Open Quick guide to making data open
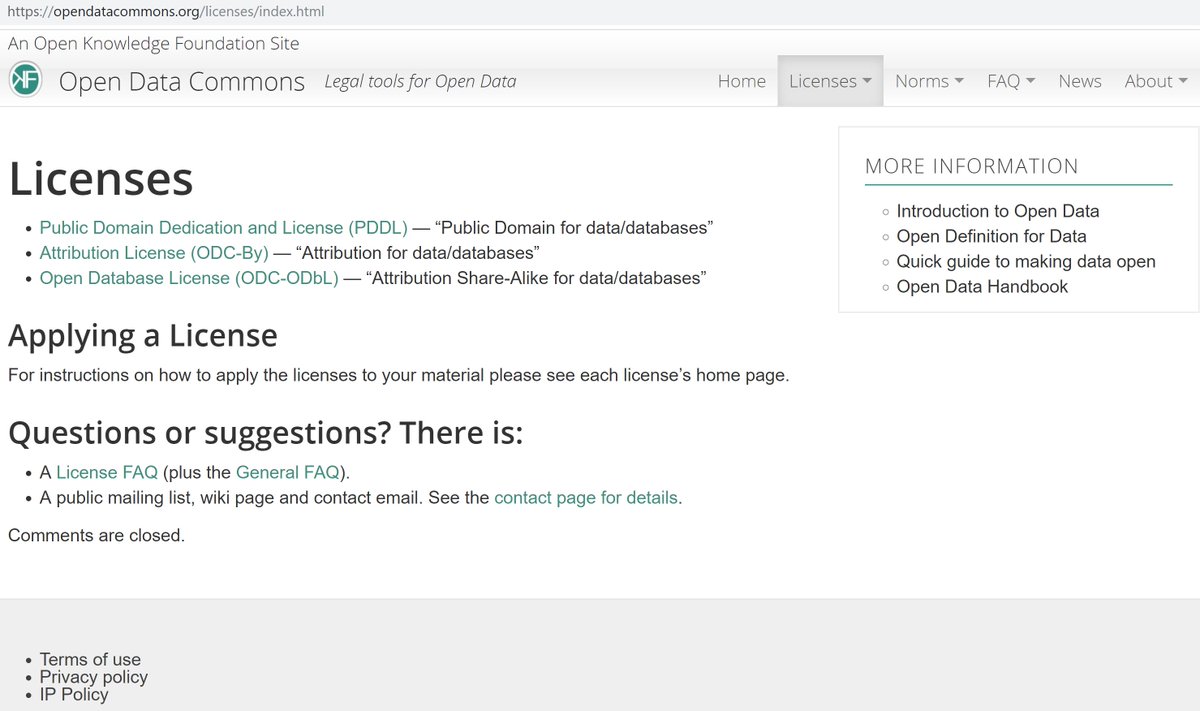1200x711 pixels. click(1026, 261)
